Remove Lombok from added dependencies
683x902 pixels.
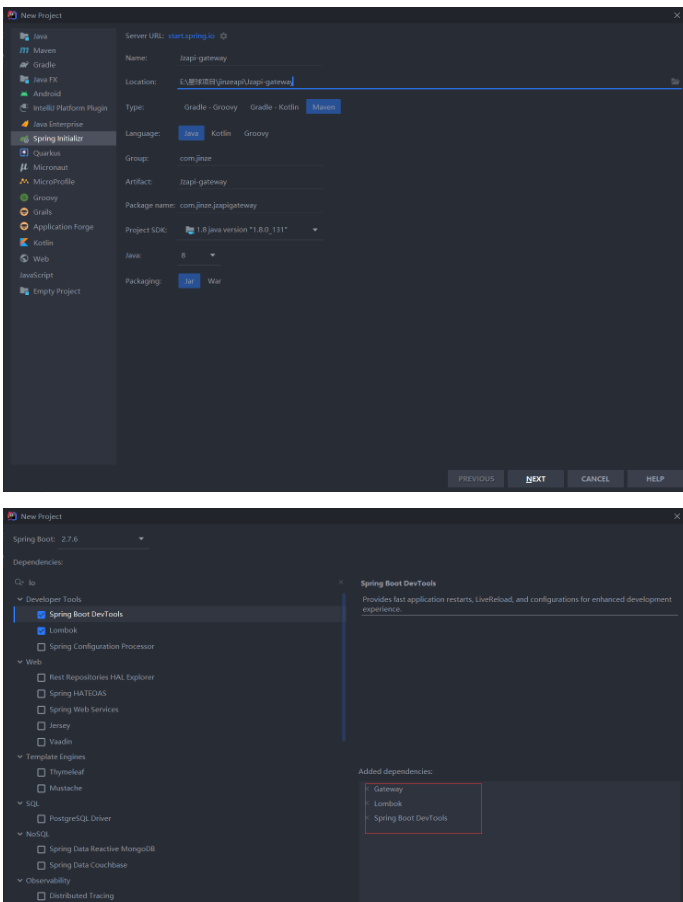(x=367, y=804)
